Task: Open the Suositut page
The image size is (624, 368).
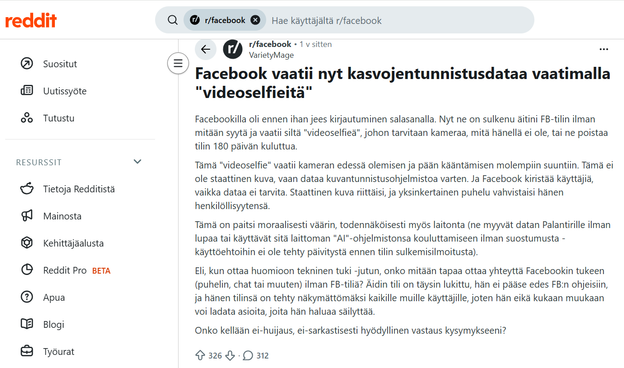Action: click(60, 64)
